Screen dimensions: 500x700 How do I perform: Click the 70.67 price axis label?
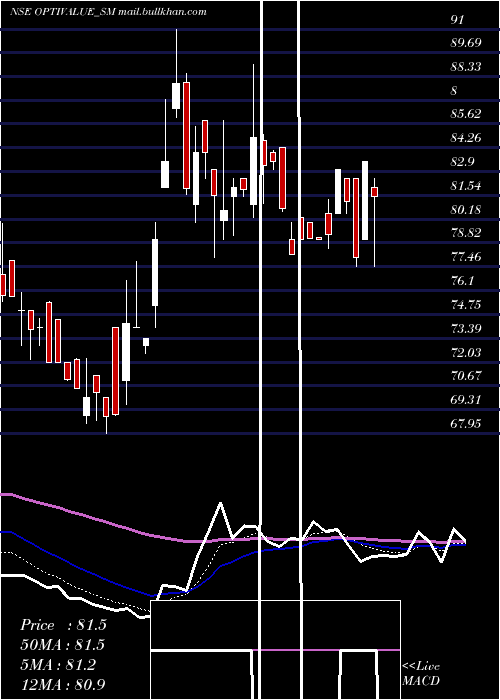tap(466, 376)
